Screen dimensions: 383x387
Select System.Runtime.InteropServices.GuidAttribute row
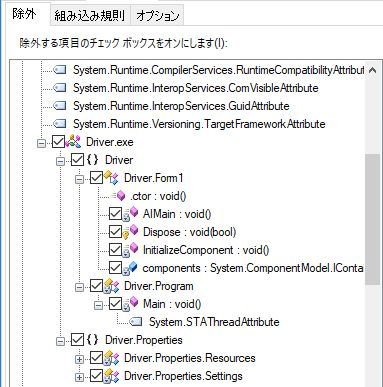[x=181, y=106]
